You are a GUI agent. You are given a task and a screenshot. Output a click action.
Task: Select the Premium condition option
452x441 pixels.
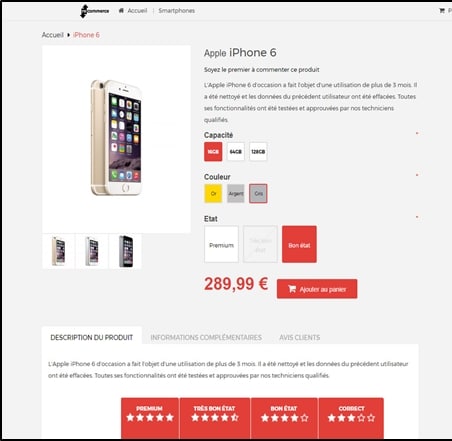(221, 244)
